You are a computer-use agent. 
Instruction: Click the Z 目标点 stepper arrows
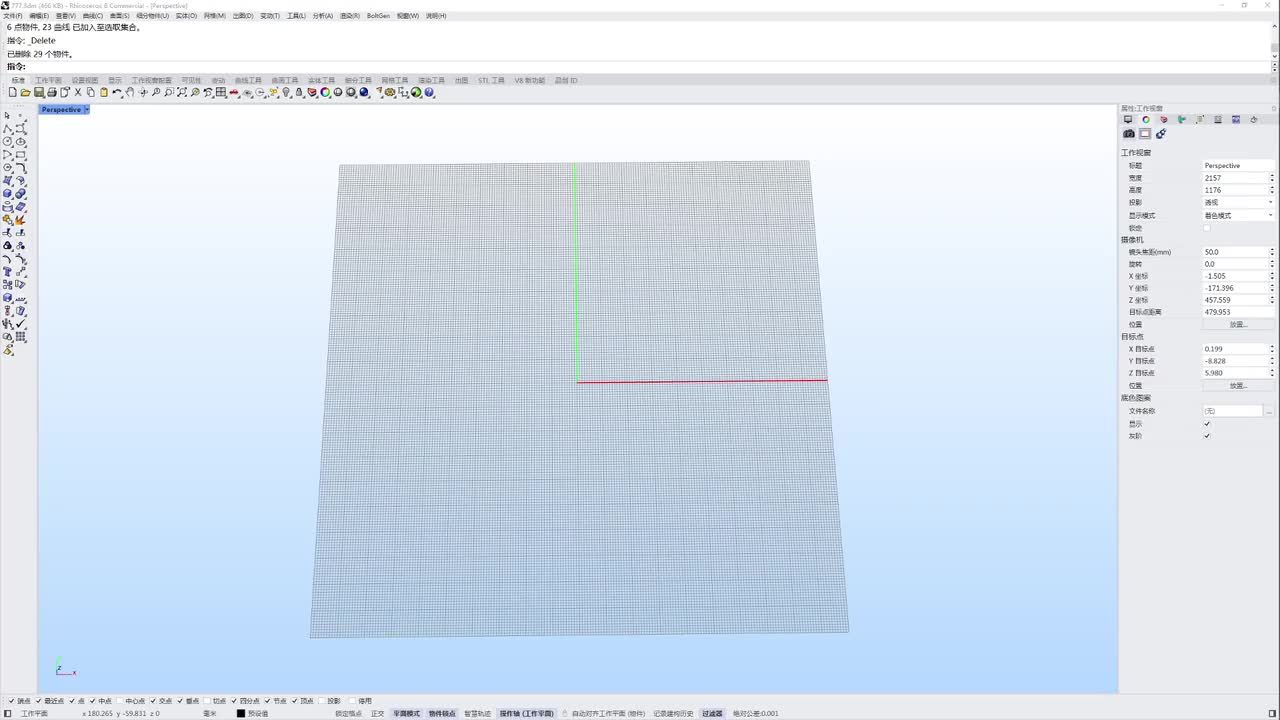1272,373
